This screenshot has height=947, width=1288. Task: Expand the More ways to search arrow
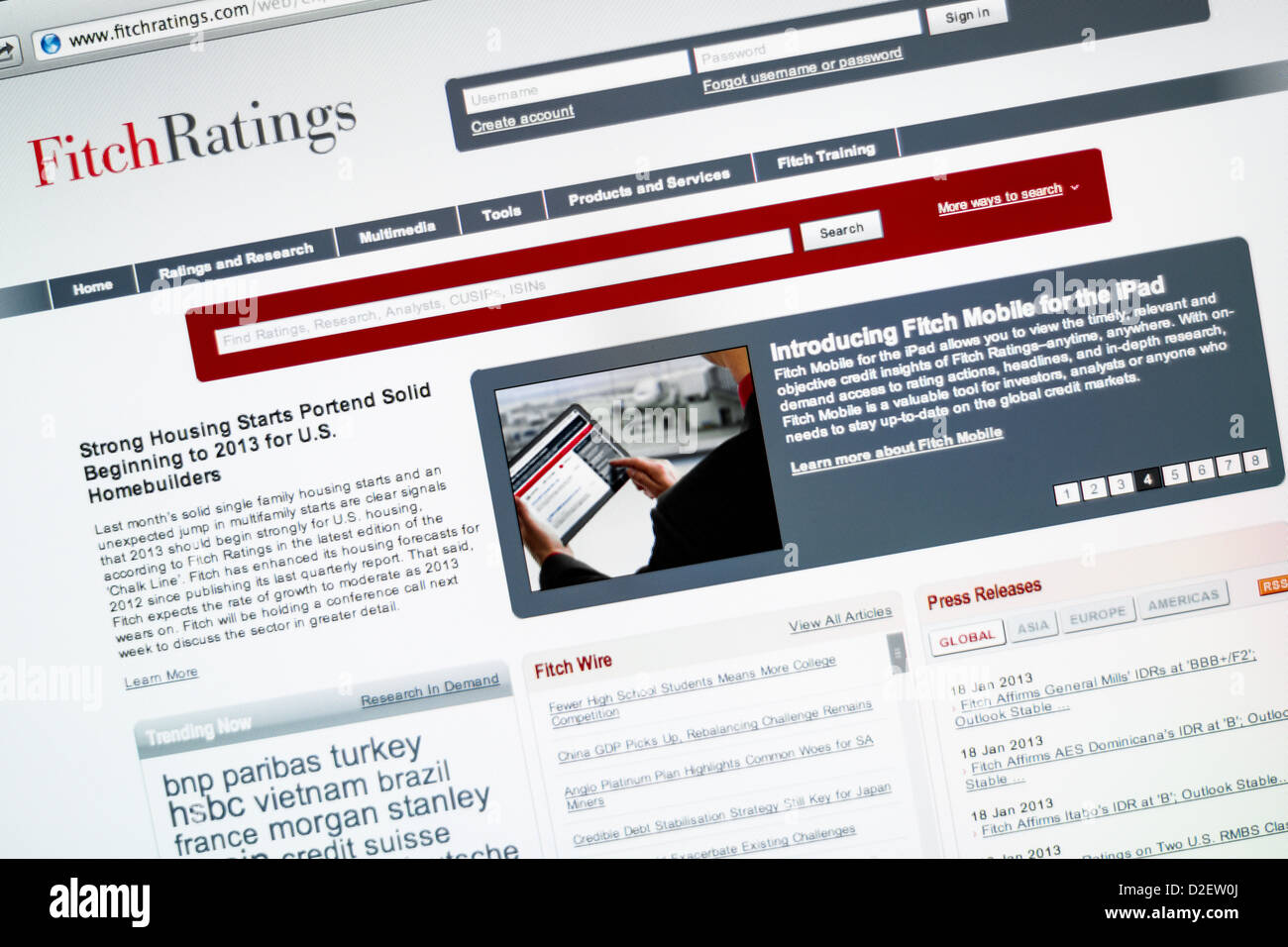[x=1075, y=186]
